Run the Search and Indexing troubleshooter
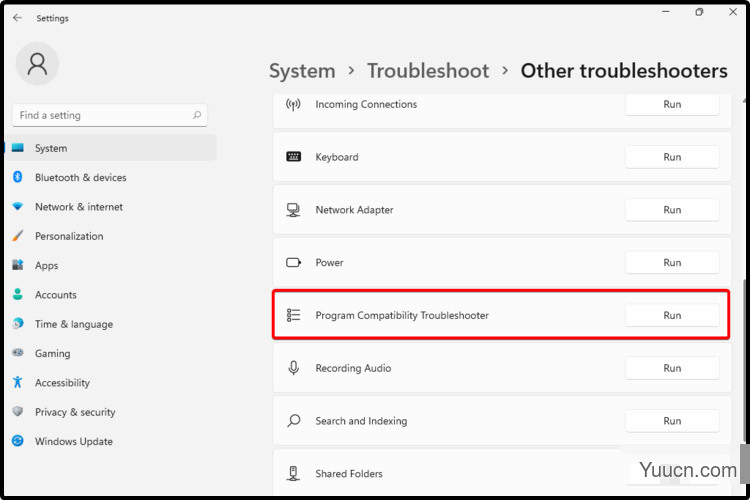Image resolution: width=750 pixels, height=500 pixels. (672, 421)
